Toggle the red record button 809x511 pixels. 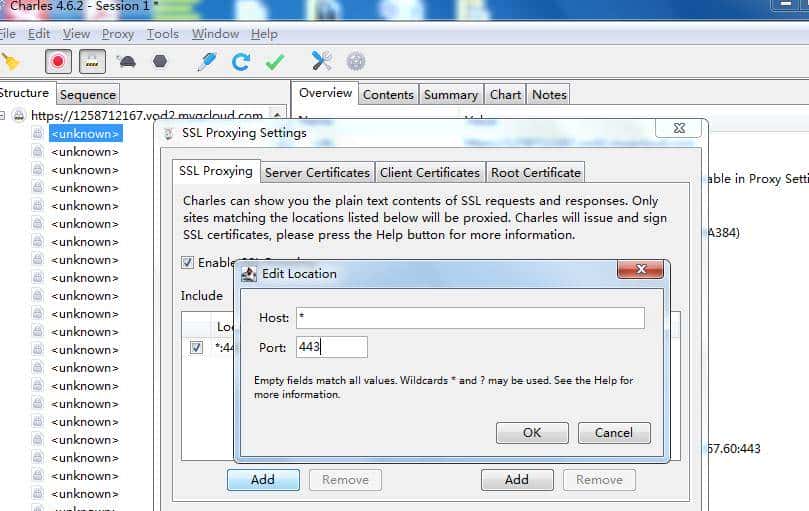coord(58,62)
